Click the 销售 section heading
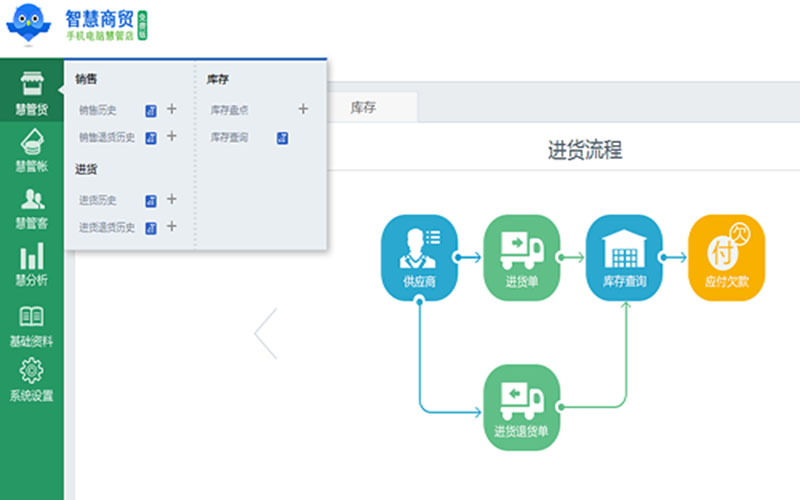 (x=86, y=79)
